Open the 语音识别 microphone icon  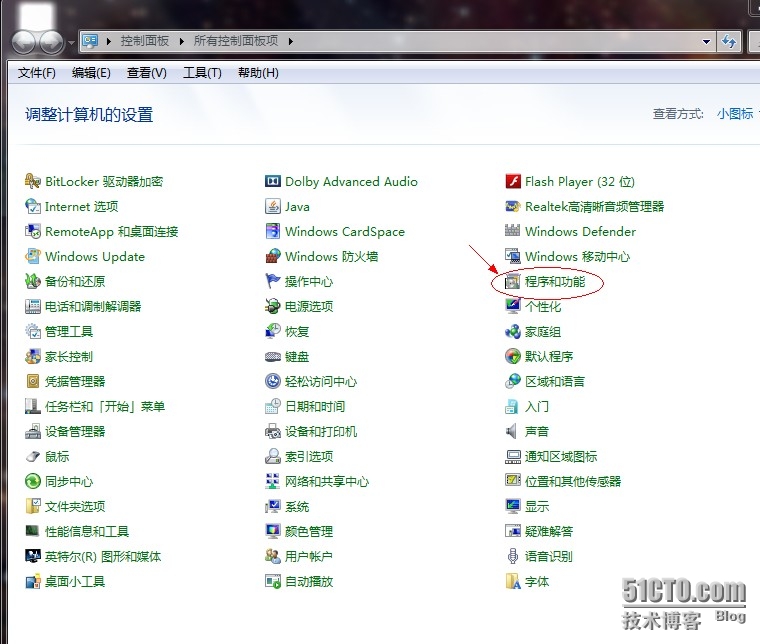tap(512, 556)
